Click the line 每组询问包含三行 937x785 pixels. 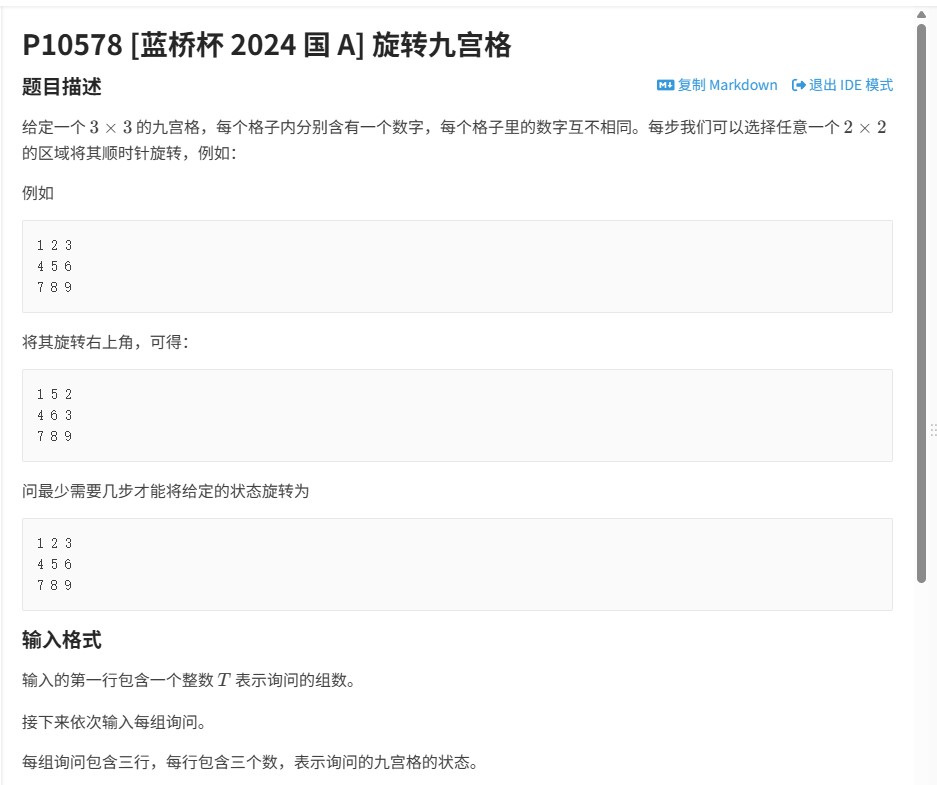tap(250, 762)
